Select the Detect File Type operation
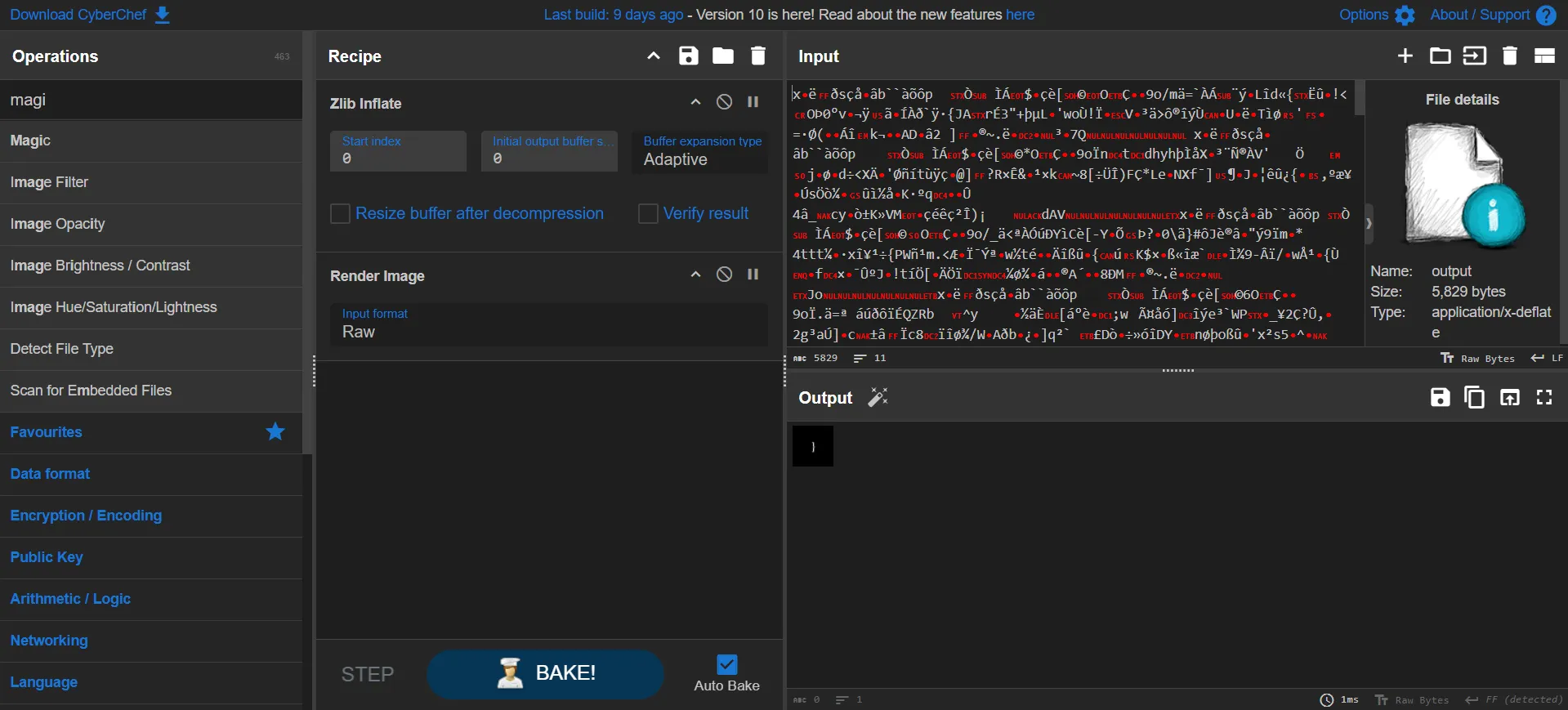Screen dimensions: 1568x710 click(x=151, y=349)
